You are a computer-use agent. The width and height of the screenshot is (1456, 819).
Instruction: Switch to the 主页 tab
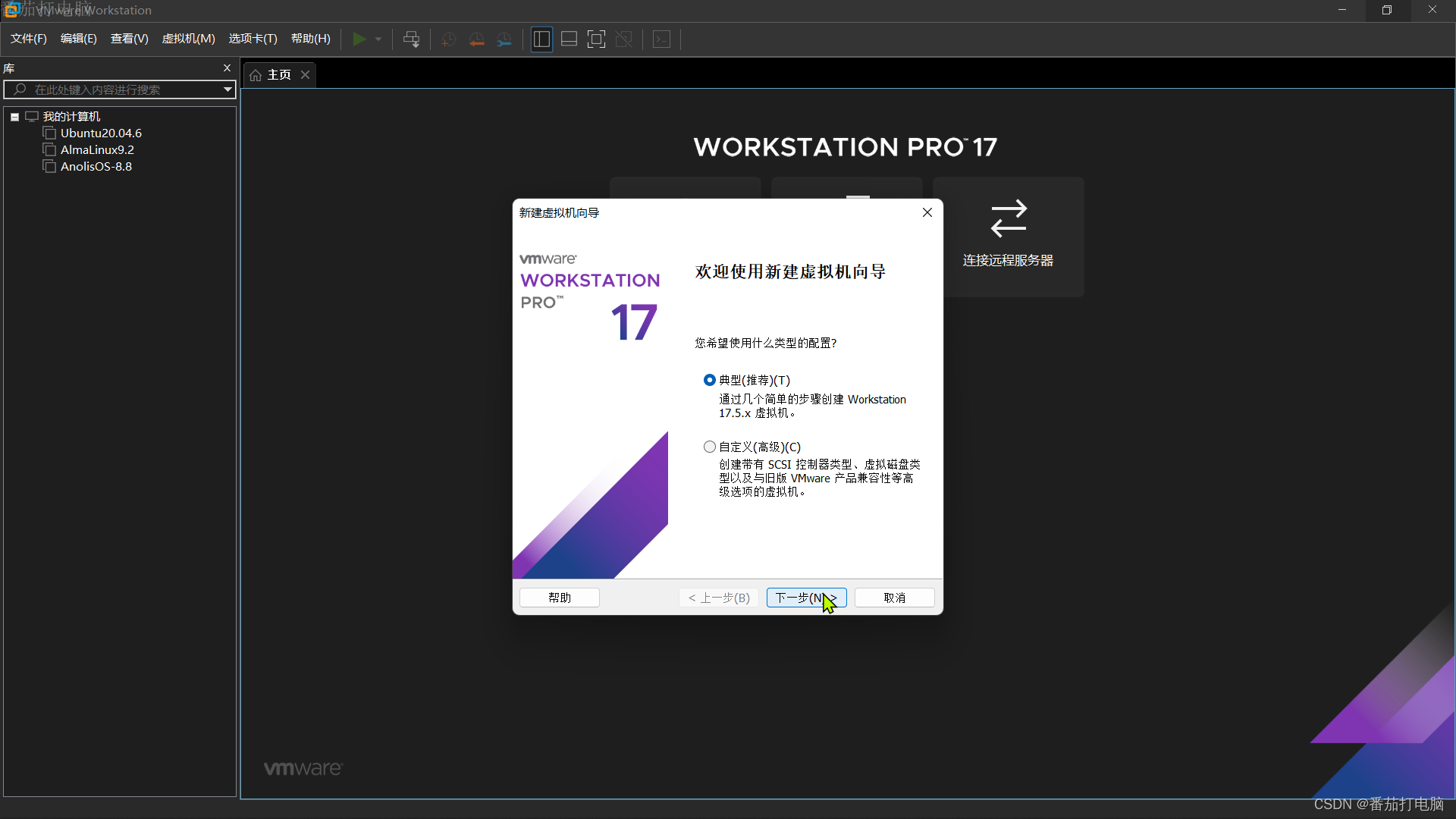279,75
